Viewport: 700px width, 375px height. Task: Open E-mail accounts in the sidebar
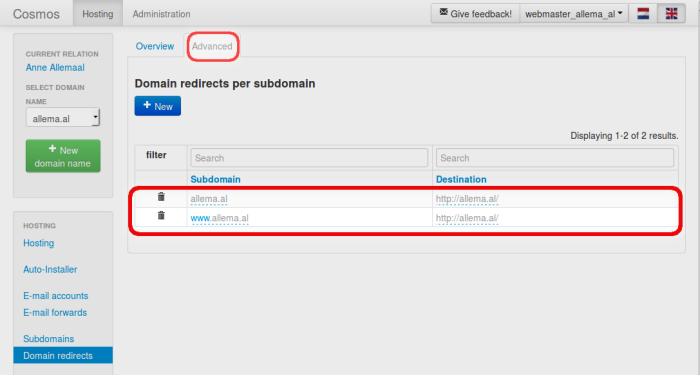[x=56, y=296]
